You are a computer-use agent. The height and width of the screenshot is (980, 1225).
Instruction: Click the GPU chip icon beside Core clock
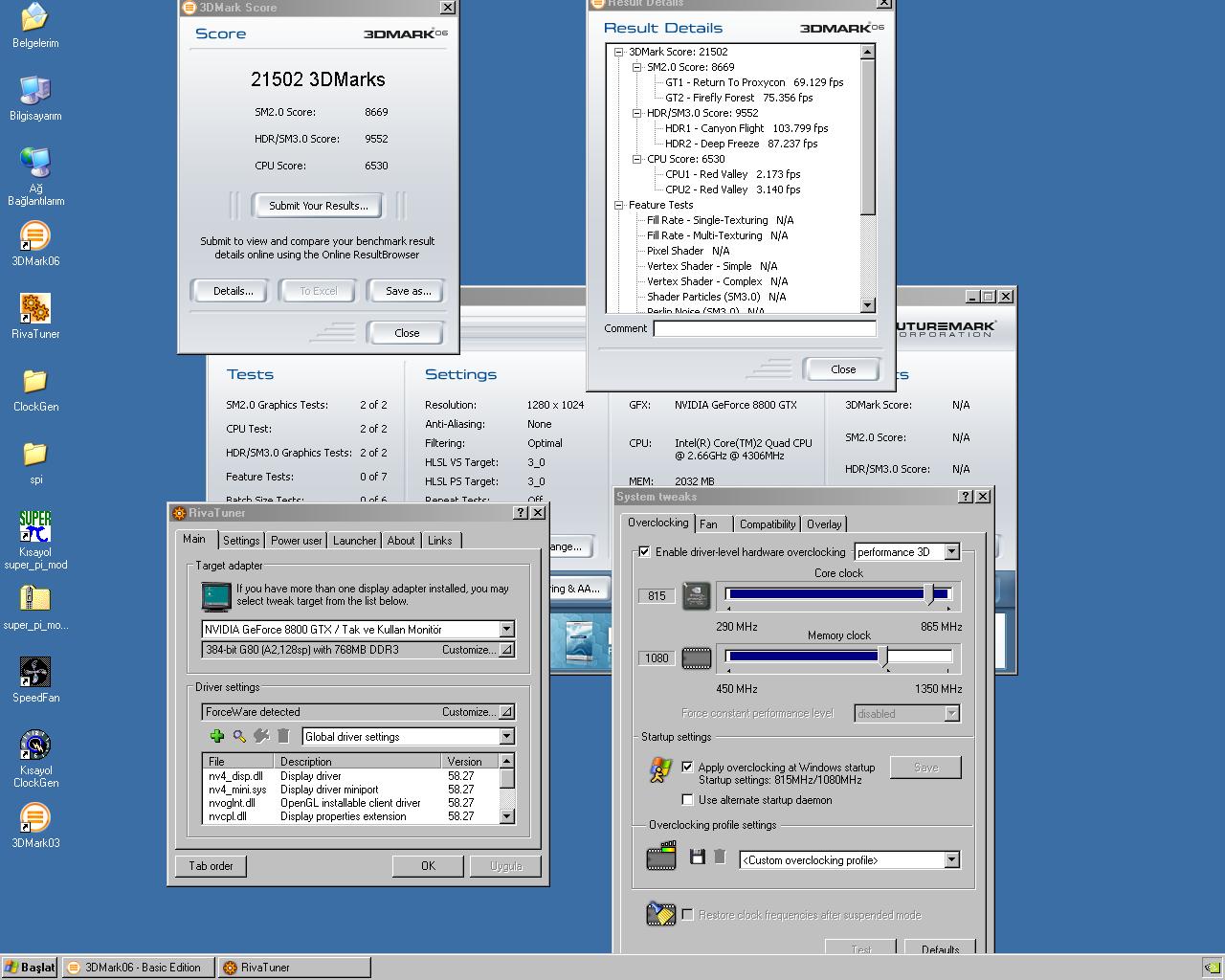(696, 595)
